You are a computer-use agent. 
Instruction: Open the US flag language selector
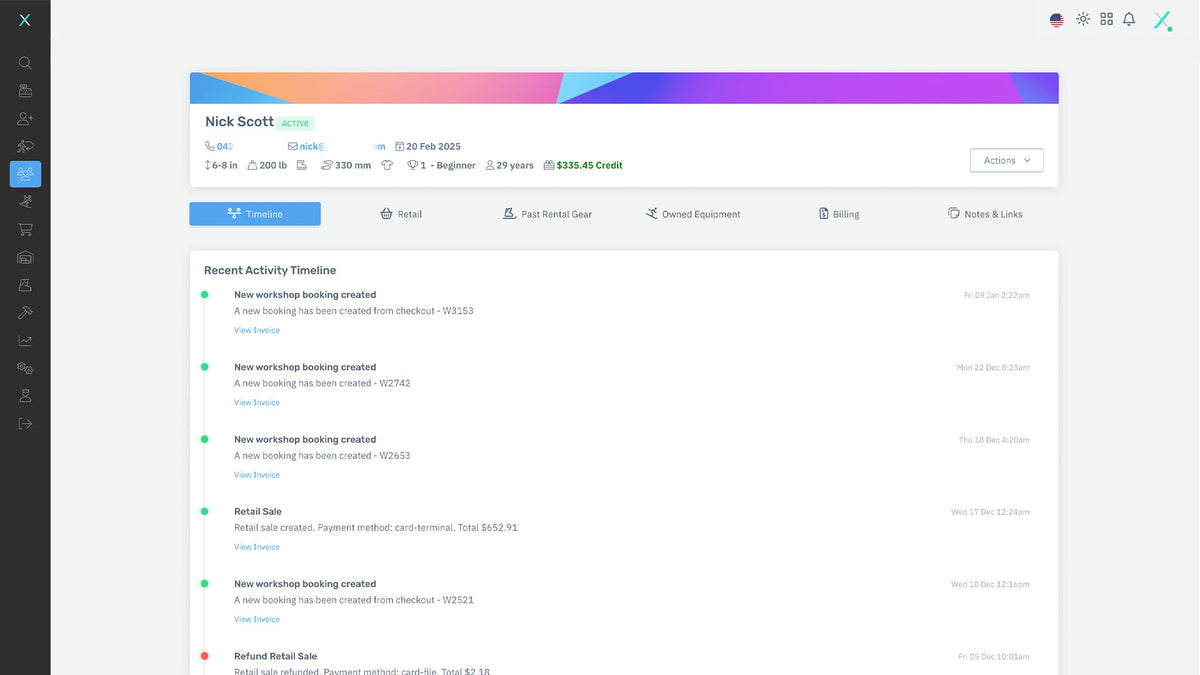[x=1056, y=20]
